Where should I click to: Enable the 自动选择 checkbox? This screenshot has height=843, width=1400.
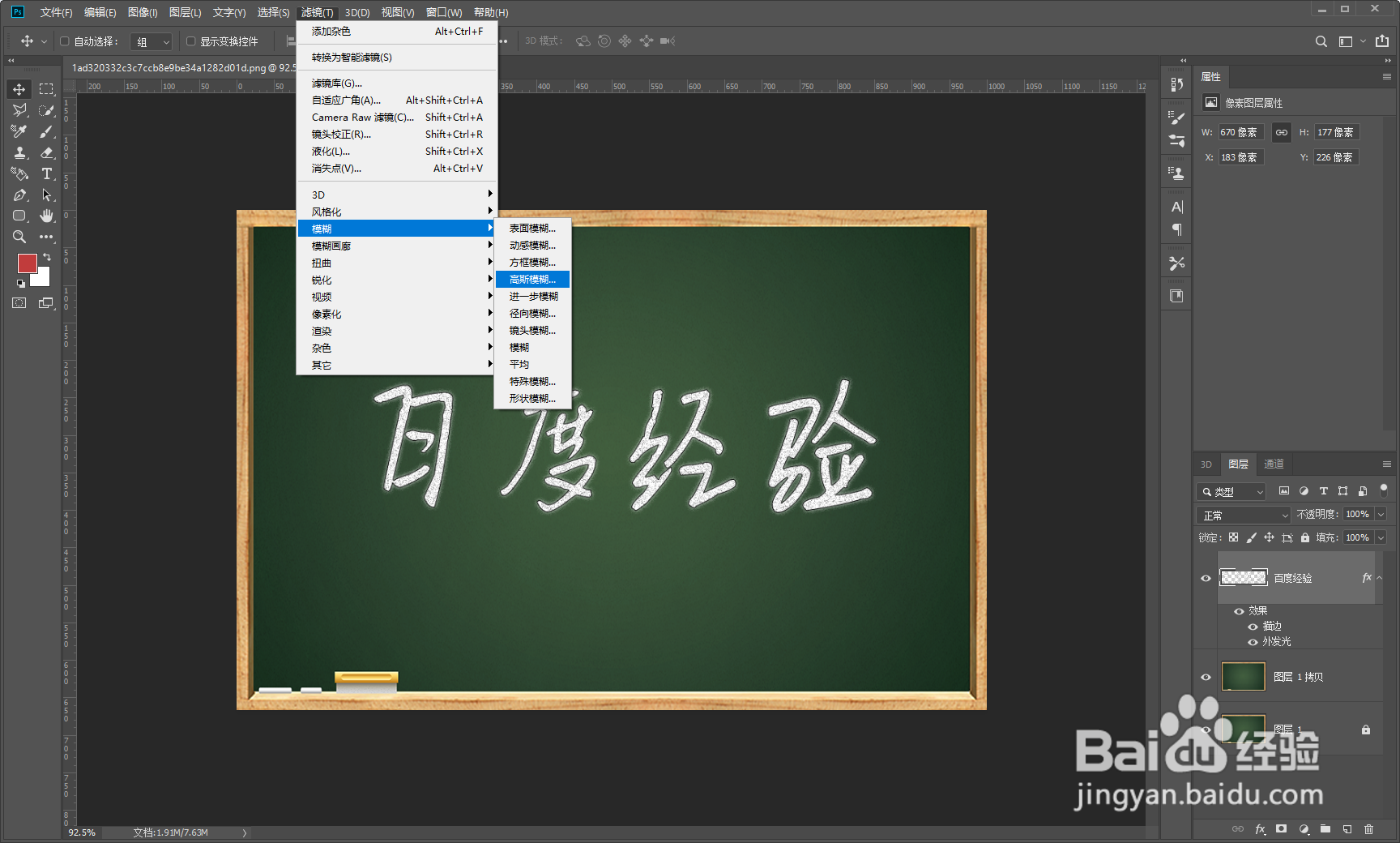(x=65, y=41)
